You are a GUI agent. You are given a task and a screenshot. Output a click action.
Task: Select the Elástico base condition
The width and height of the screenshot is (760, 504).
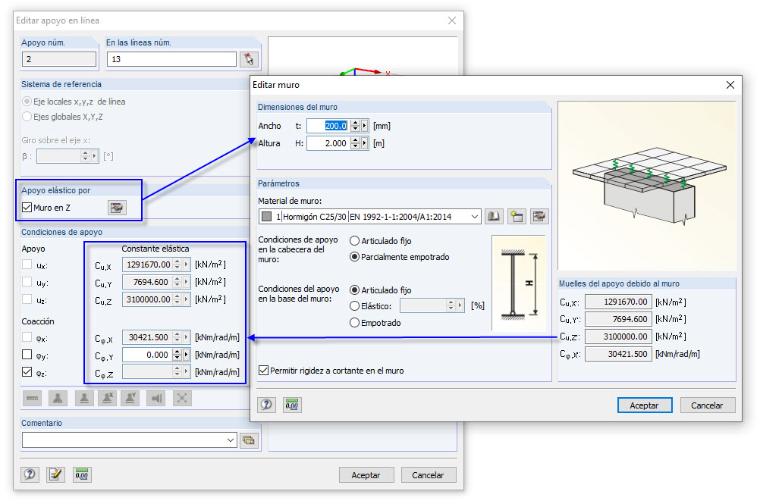(354, 306)
